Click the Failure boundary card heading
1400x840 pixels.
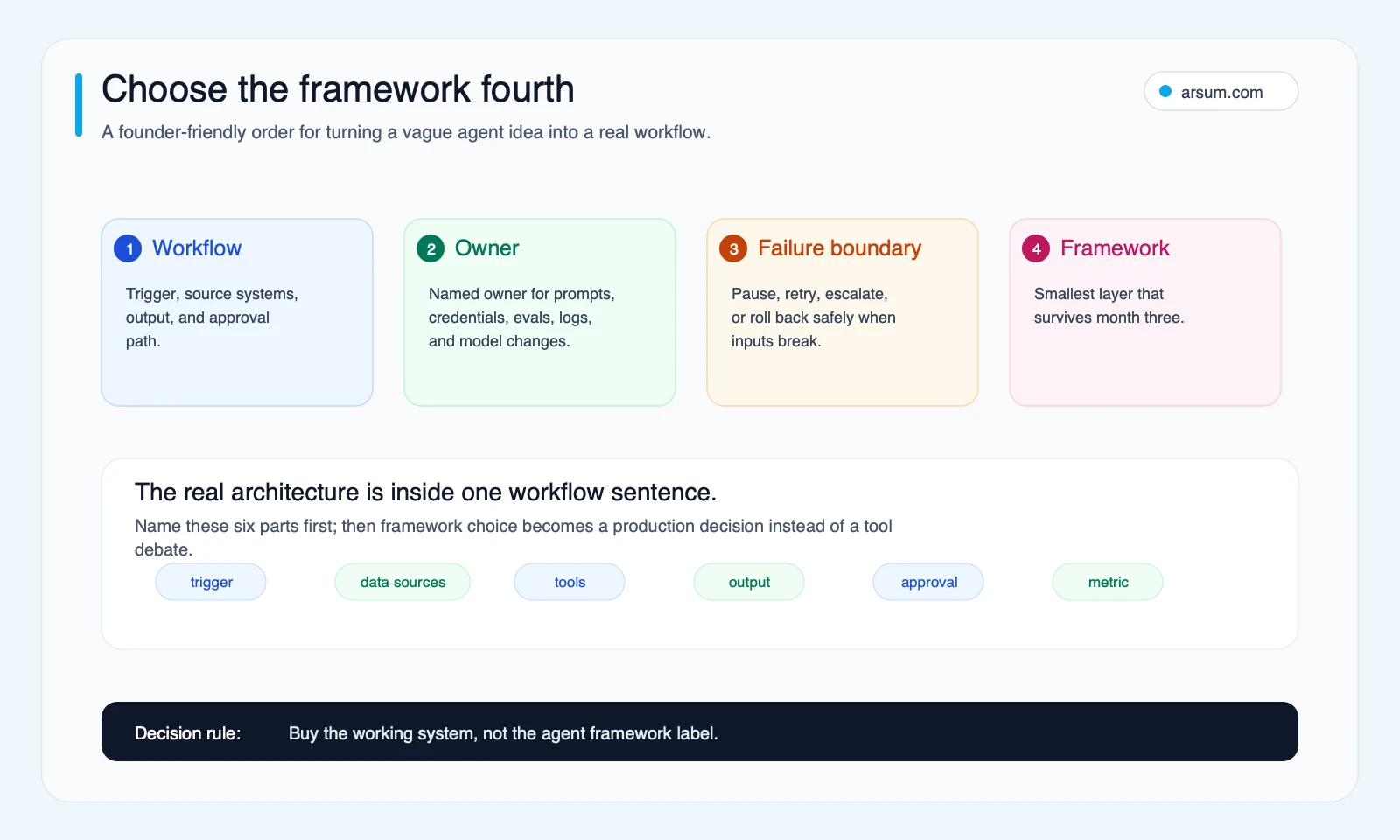[x=840, y=248]
